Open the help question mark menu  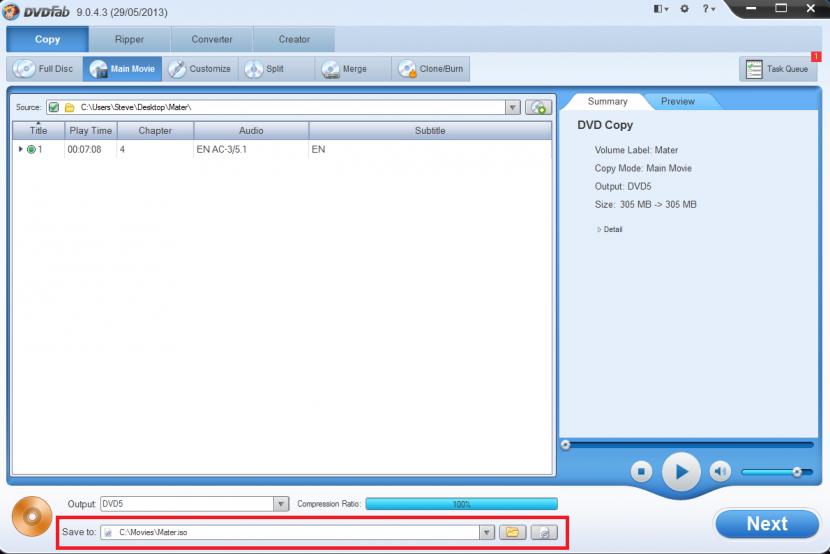(708, 8)
